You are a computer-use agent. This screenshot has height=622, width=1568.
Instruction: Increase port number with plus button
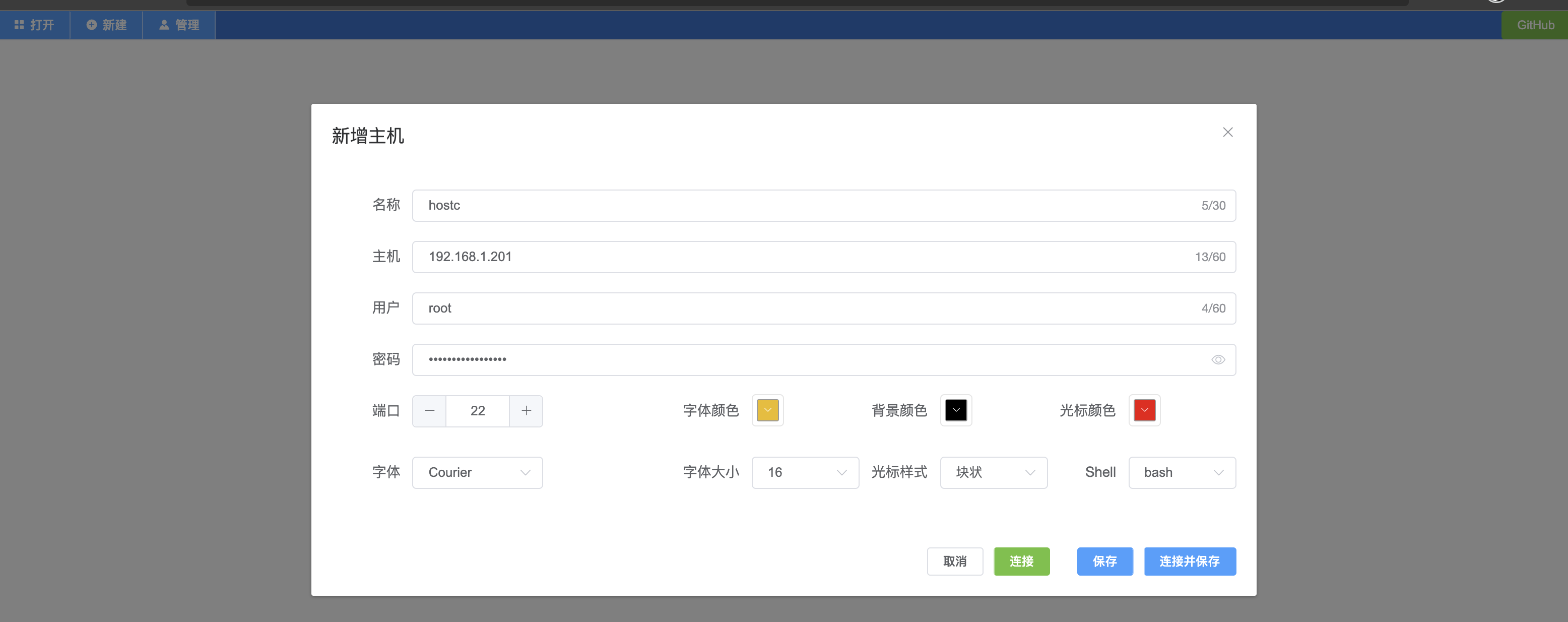(x=526, y=411)
